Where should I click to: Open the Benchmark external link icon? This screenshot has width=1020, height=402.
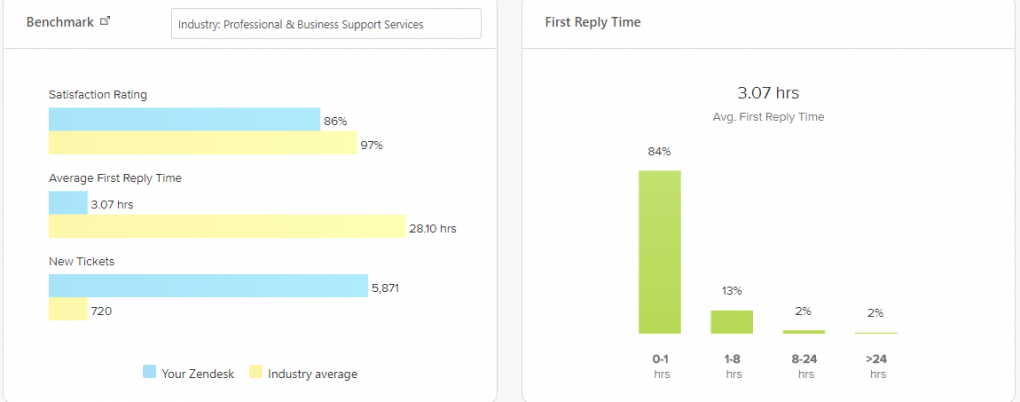[105, 21]
